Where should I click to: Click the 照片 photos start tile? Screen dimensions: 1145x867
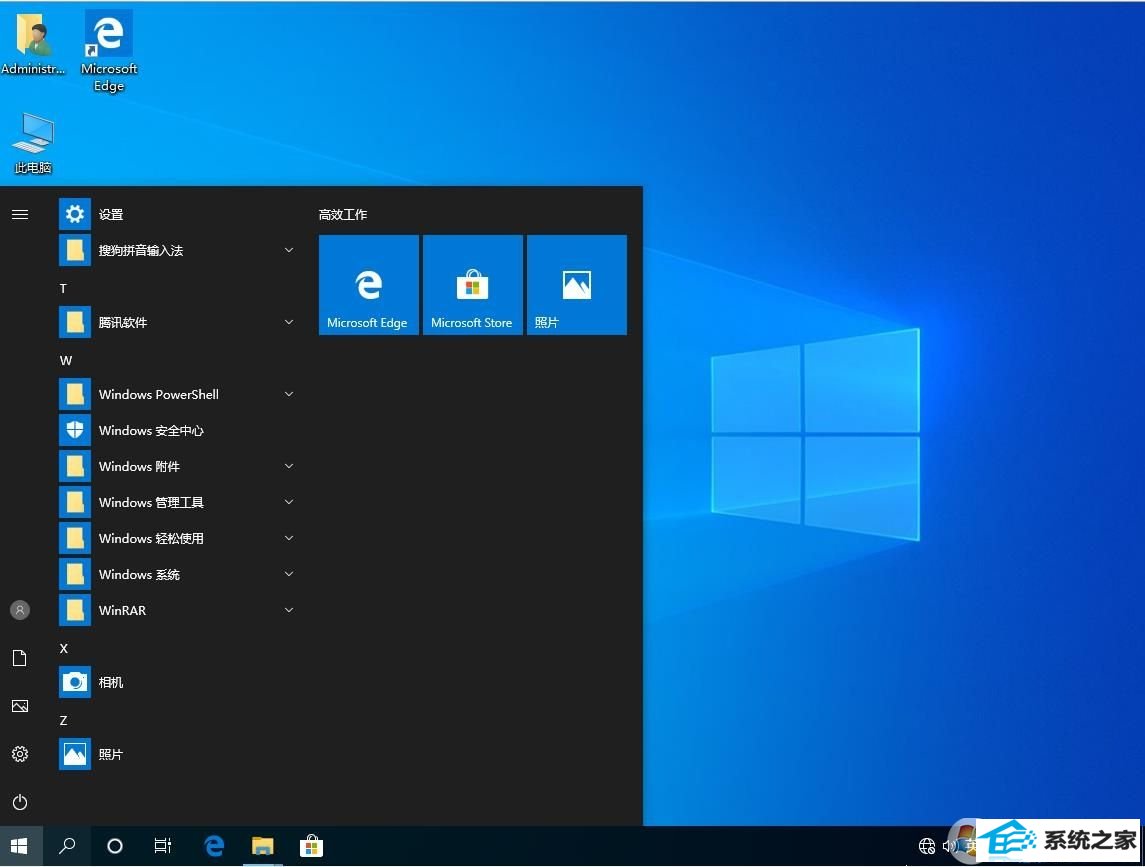[x=577, y=285]
